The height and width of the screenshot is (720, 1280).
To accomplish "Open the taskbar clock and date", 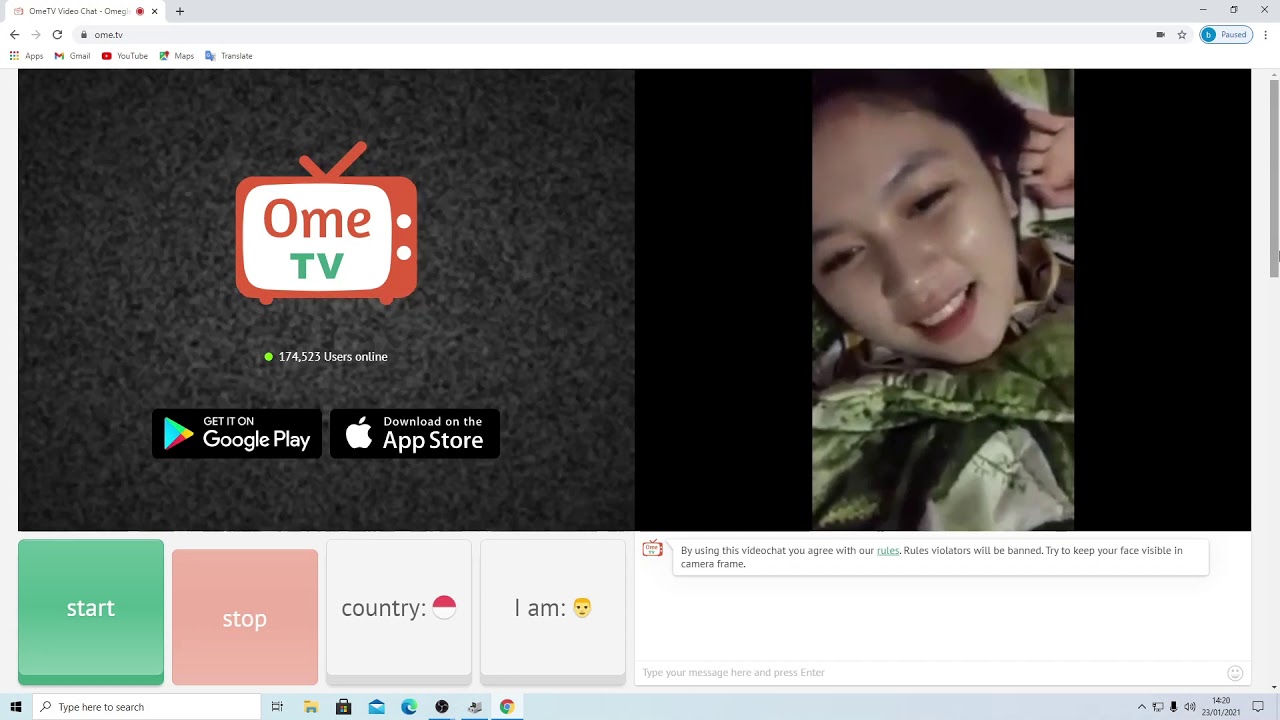I will [x=1221, y=707].
